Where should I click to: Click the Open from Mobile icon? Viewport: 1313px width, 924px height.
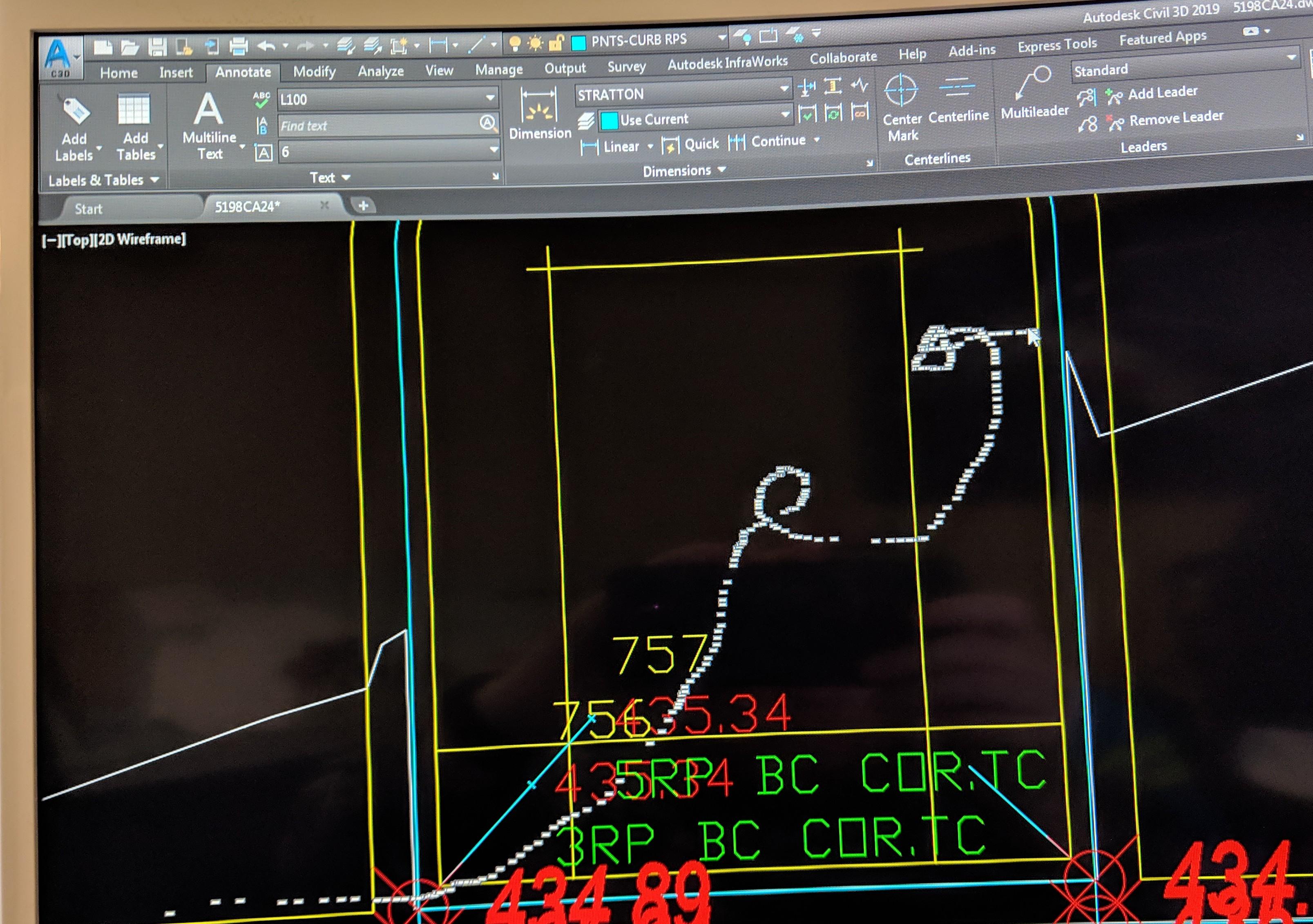click(x=212, y=46)
